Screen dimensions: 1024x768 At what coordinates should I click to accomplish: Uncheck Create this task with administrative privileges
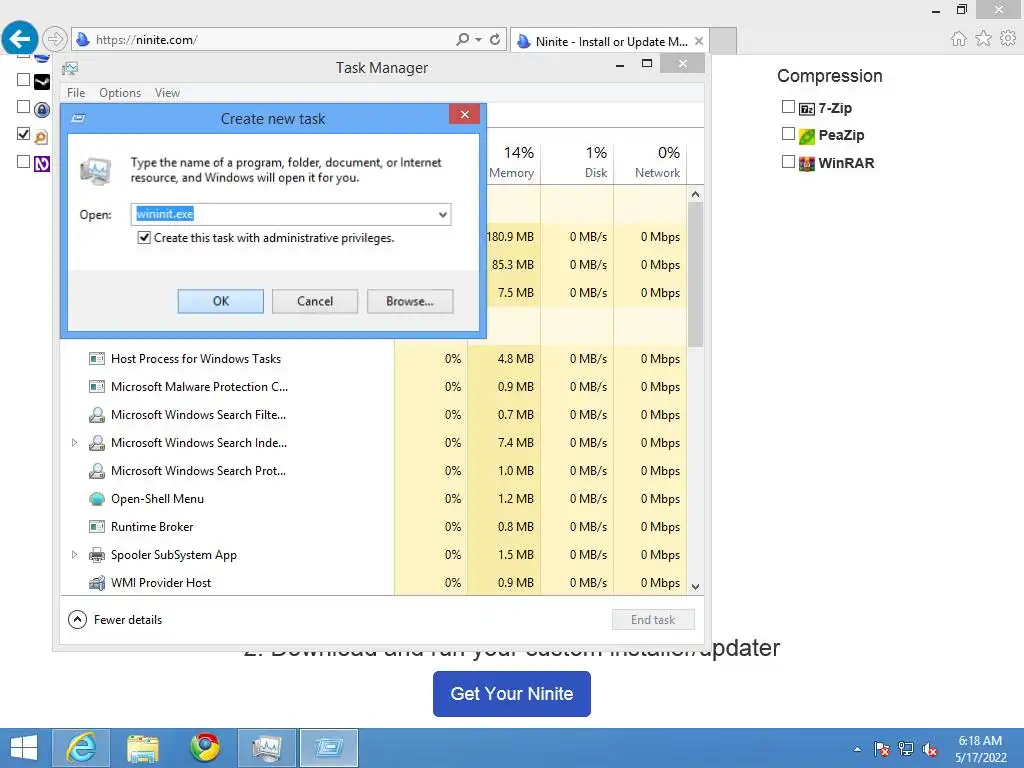[144, 238]
